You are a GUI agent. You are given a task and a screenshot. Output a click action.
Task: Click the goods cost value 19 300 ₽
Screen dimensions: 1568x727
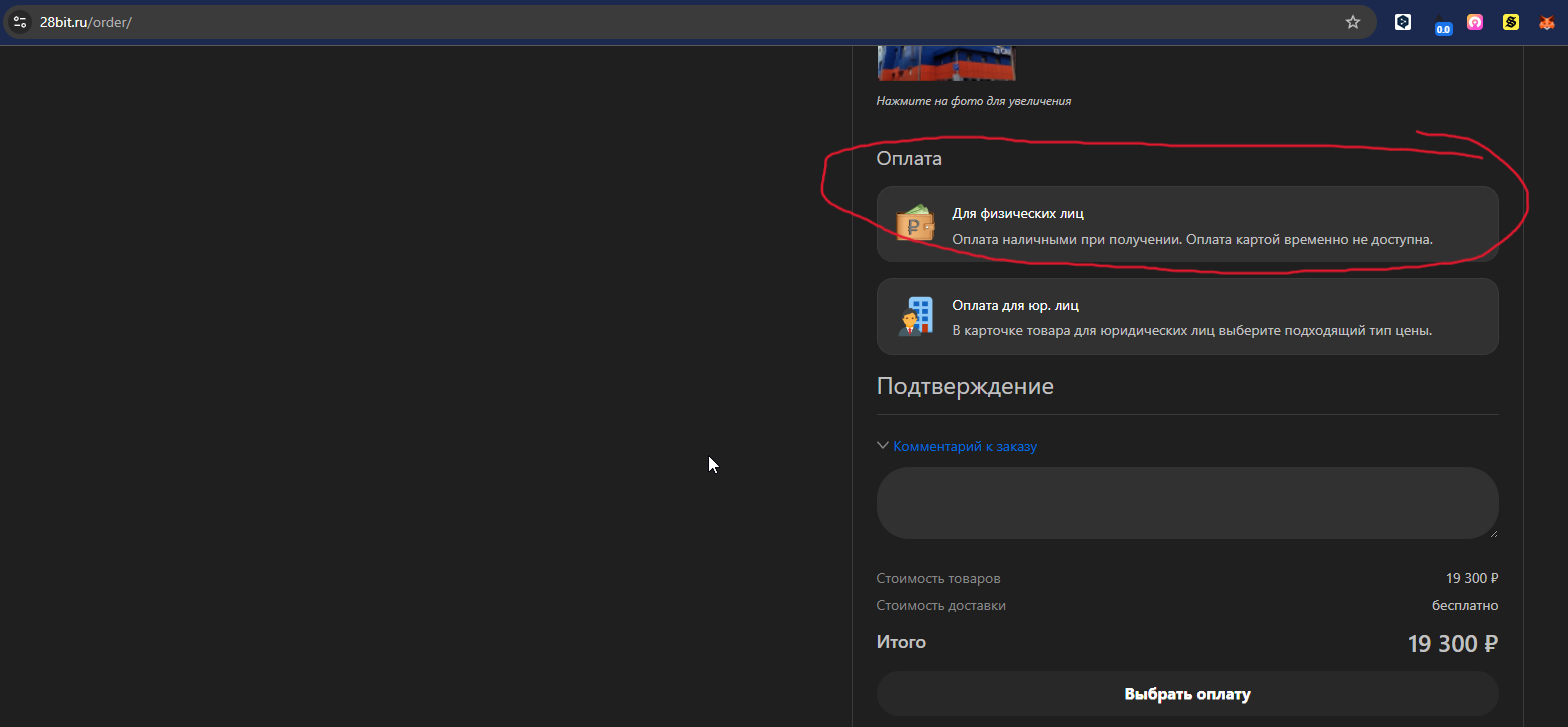(x=1472, y=579)
